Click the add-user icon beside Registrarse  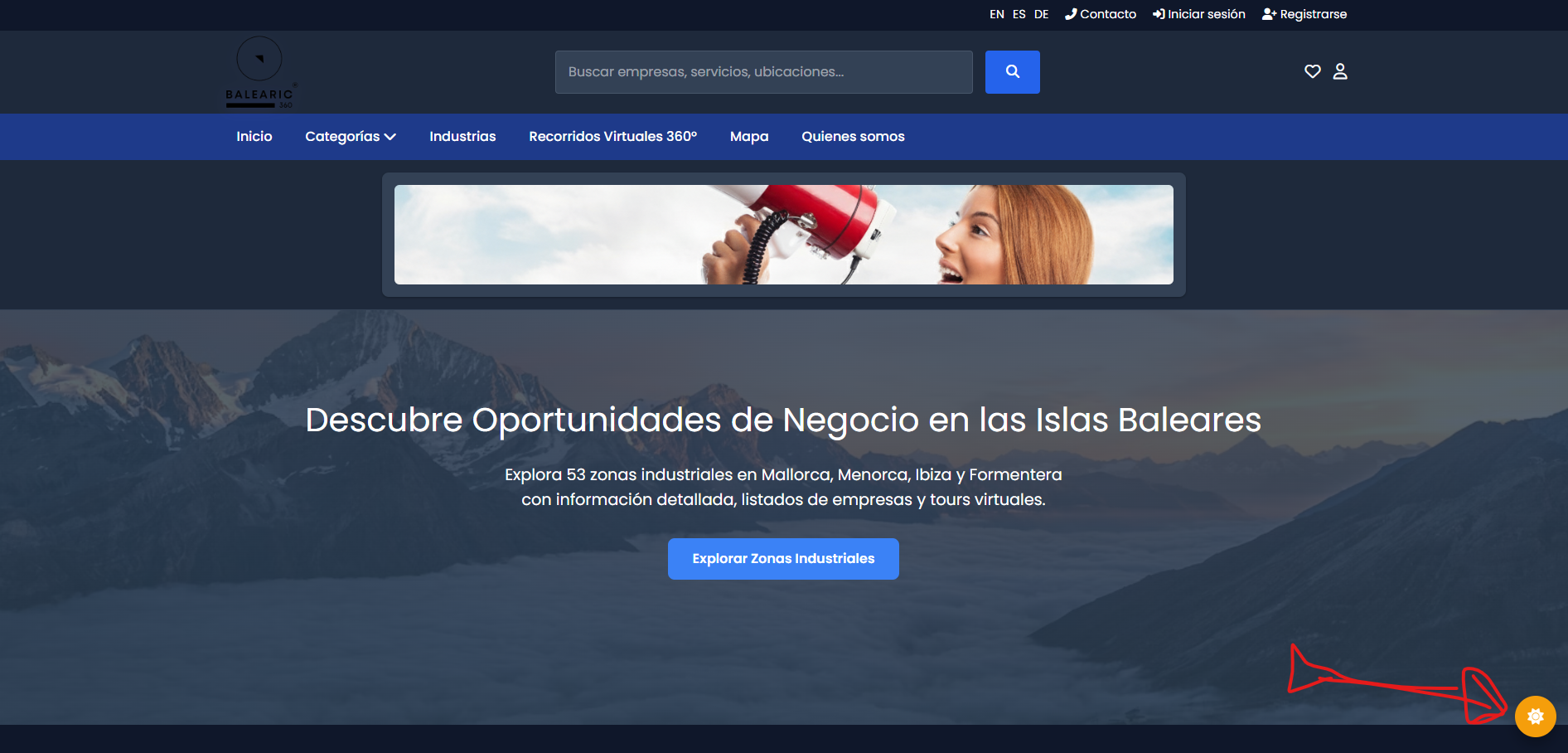[1267, 13]
